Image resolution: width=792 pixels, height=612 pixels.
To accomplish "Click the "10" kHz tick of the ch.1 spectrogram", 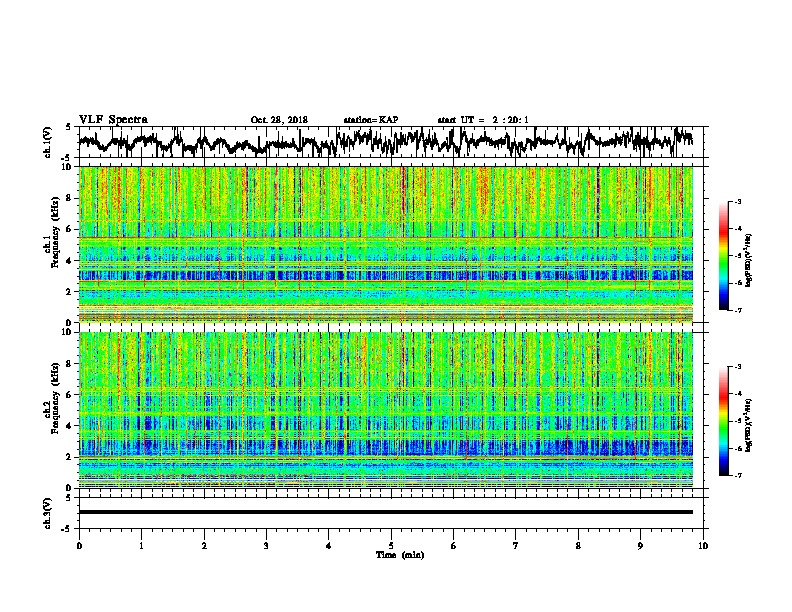I will (68, 167).
